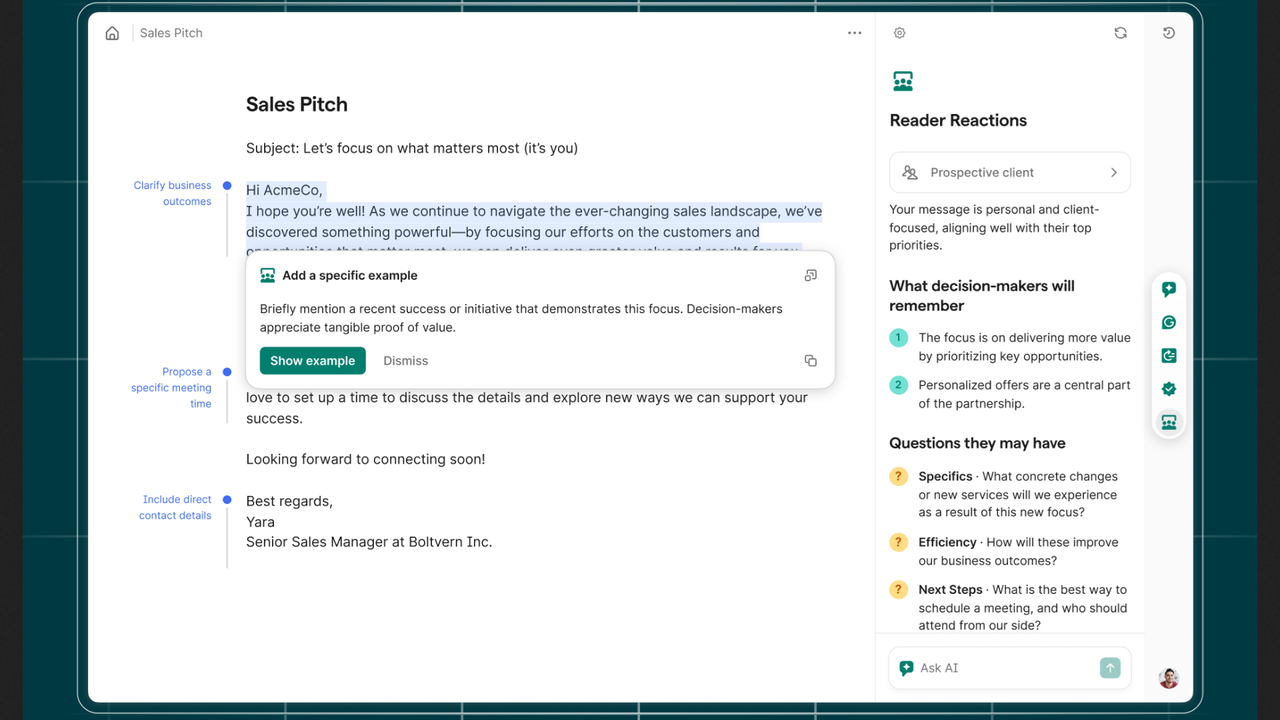Copy the suggestion using the copy icon
1280x720 pixels.
[810, 361]
